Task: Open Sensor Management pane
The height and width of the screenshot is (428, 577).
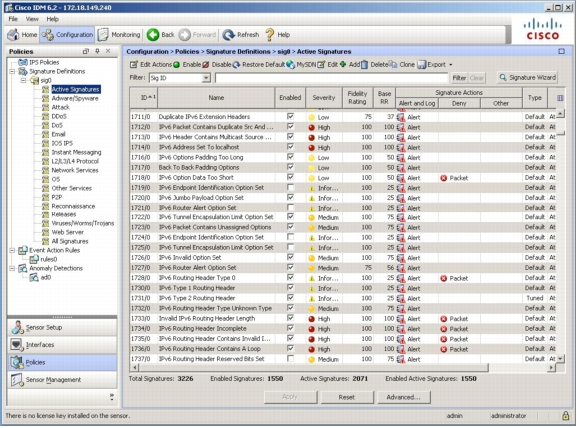Action: pos(62,379)
